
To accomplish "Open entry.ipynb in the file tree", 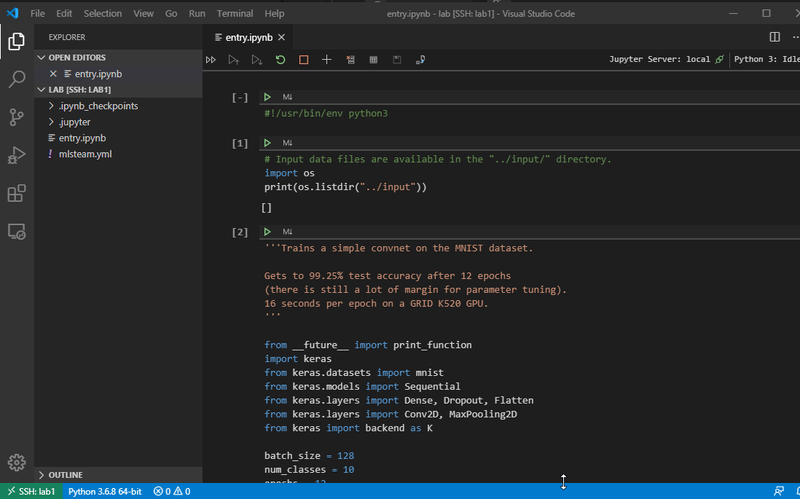I will [118, 138].
